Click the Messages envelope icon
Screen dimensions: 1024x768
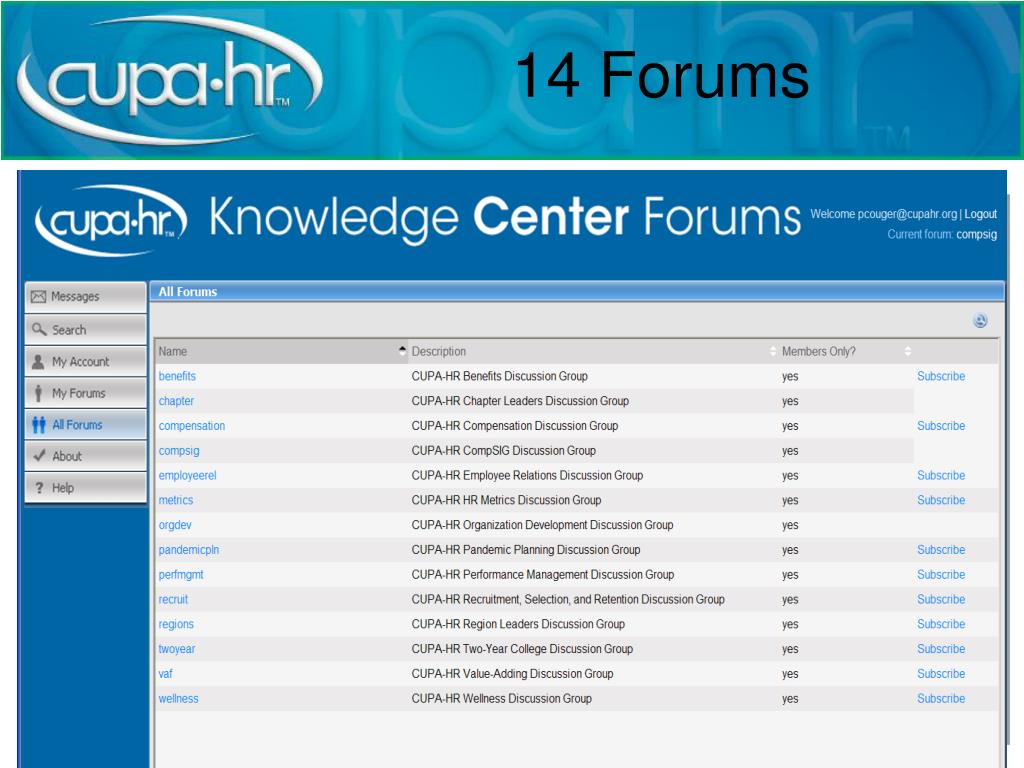[x=39, y=297]
